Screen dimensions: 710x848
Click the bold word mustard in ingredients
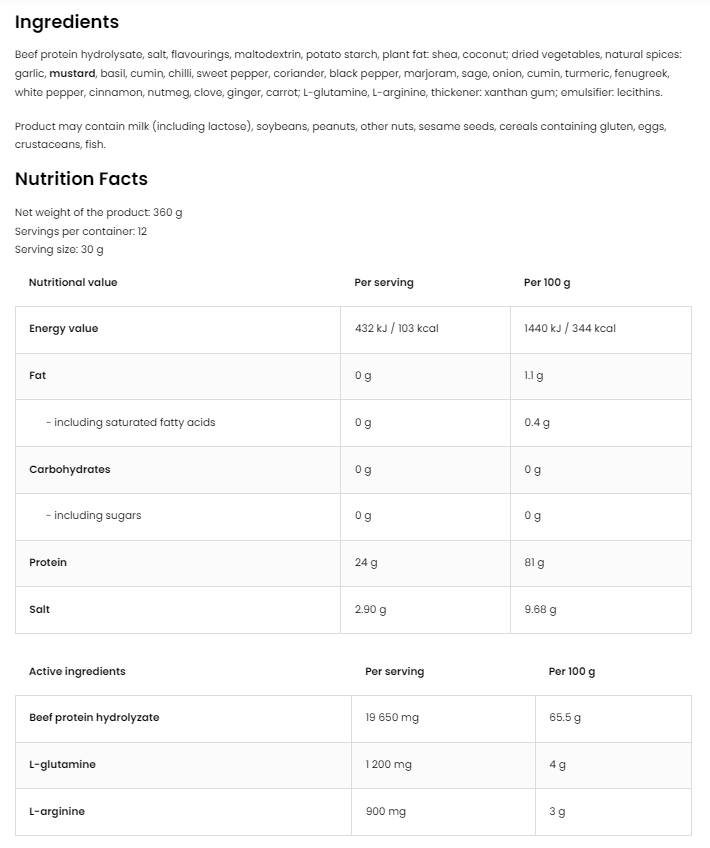(x=72, y=73)
